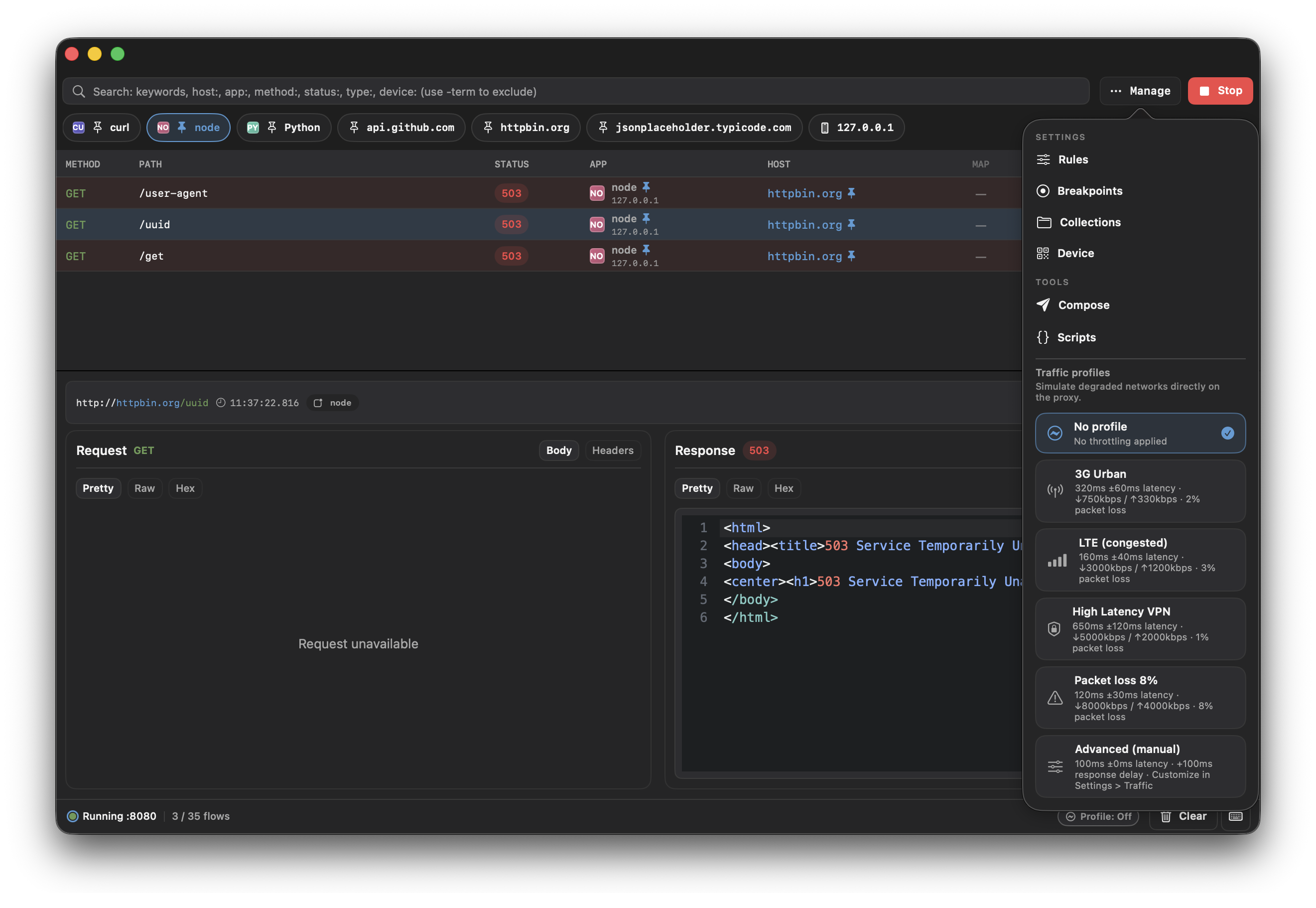This screenshot has width=1316, height=908.
Task: Switch request view to Headers tab
Action: pos(612,450)
